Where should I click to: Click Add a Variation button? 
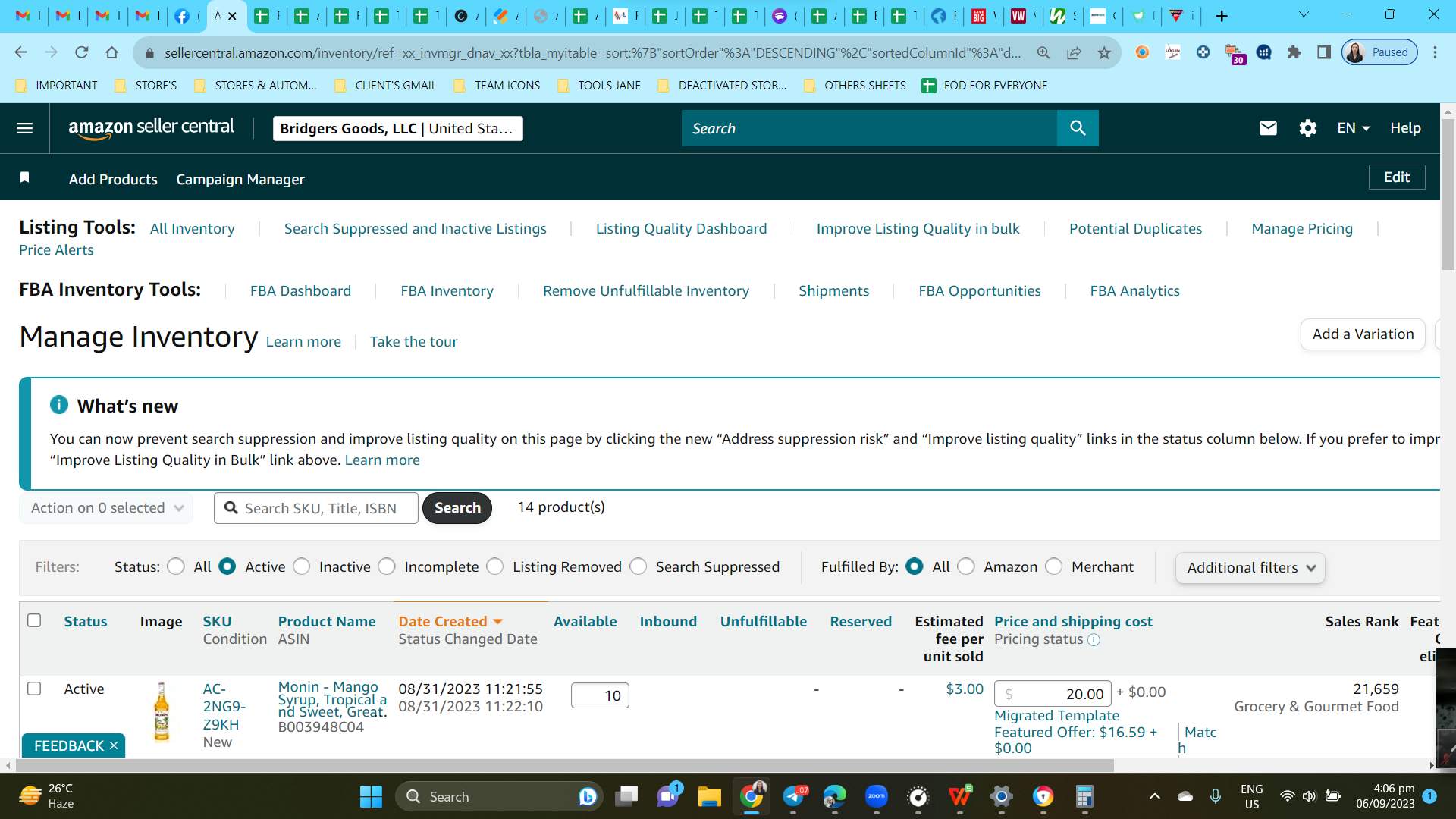tap(1363, 334)
